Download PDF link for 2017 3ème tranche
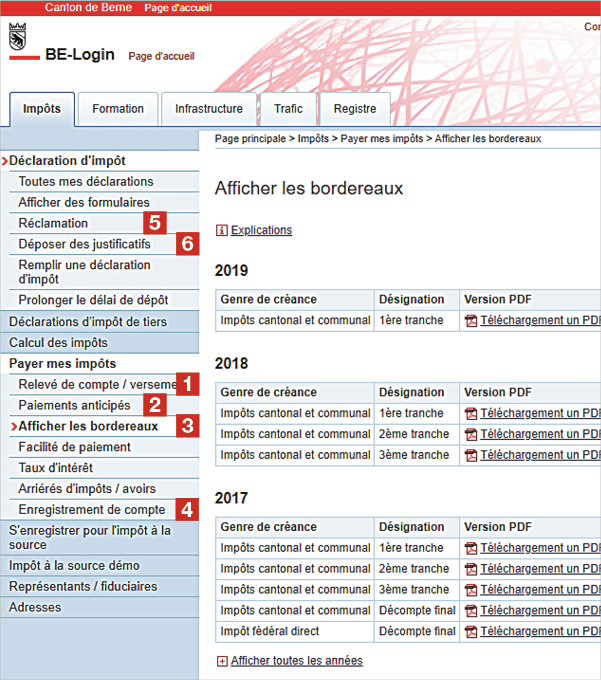The image size is (601, 680). point(540,590)
